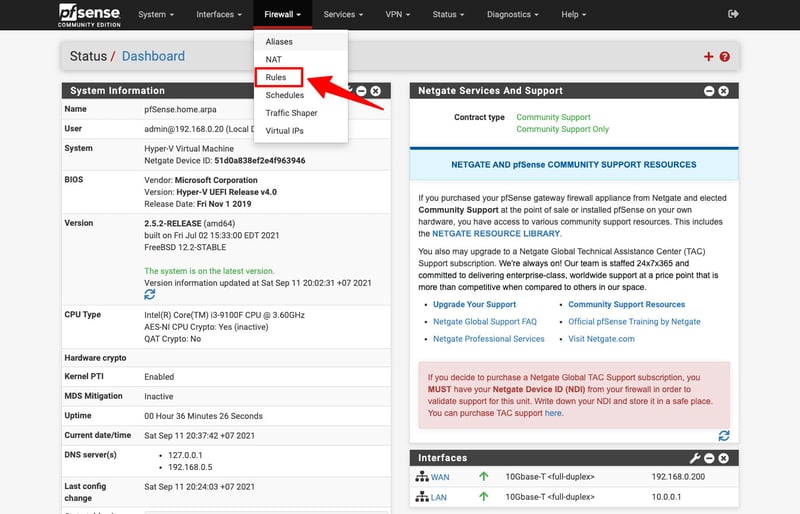The width and height of the screenshot is (800, 514).
Task: Click 'here' link to purchase TAC support
Action: coord(553,413)
